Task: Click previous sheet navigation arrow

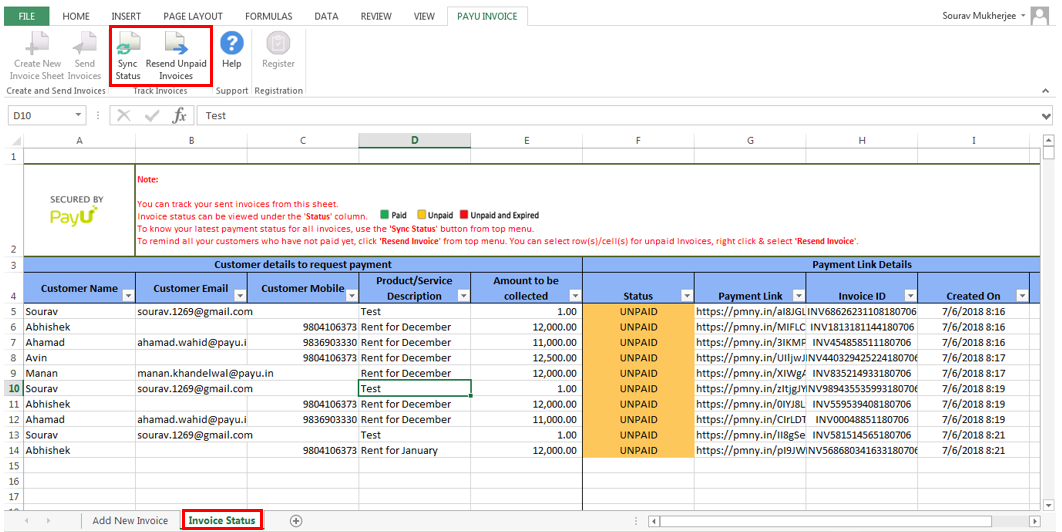Action: [x=27, y=520]
